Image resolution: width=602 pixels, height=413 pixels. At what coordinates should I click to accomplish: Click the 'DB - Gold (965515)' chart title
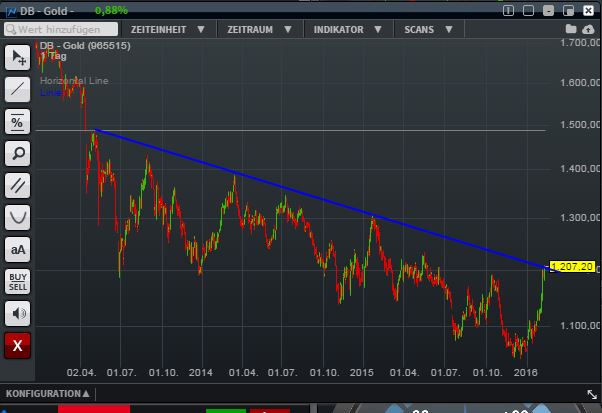(85, 46)
